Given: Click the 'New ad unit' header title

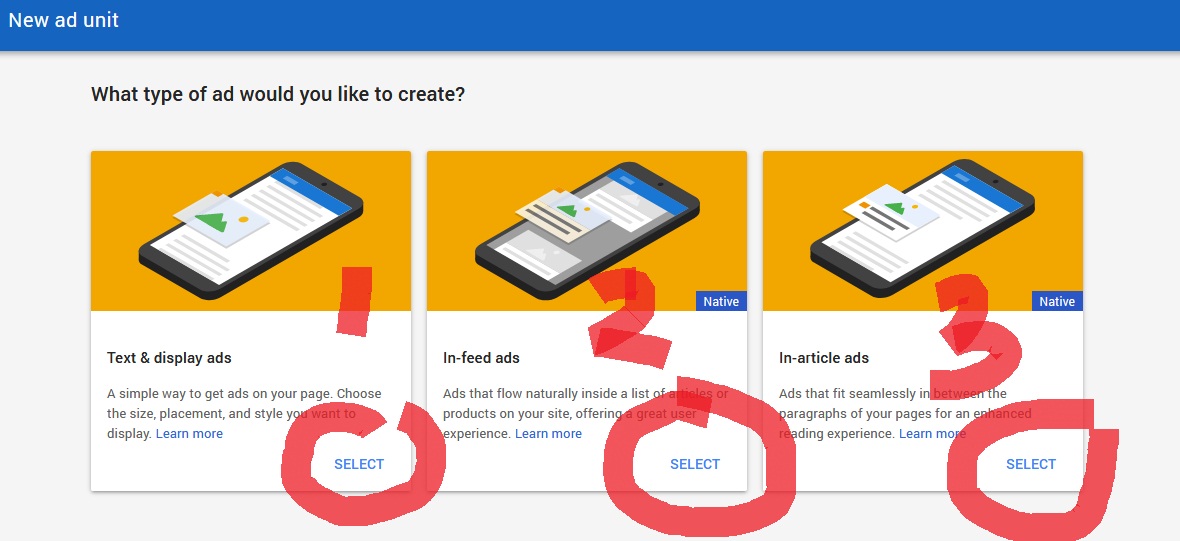Looking at the screenshot, I should pos(64,20).
